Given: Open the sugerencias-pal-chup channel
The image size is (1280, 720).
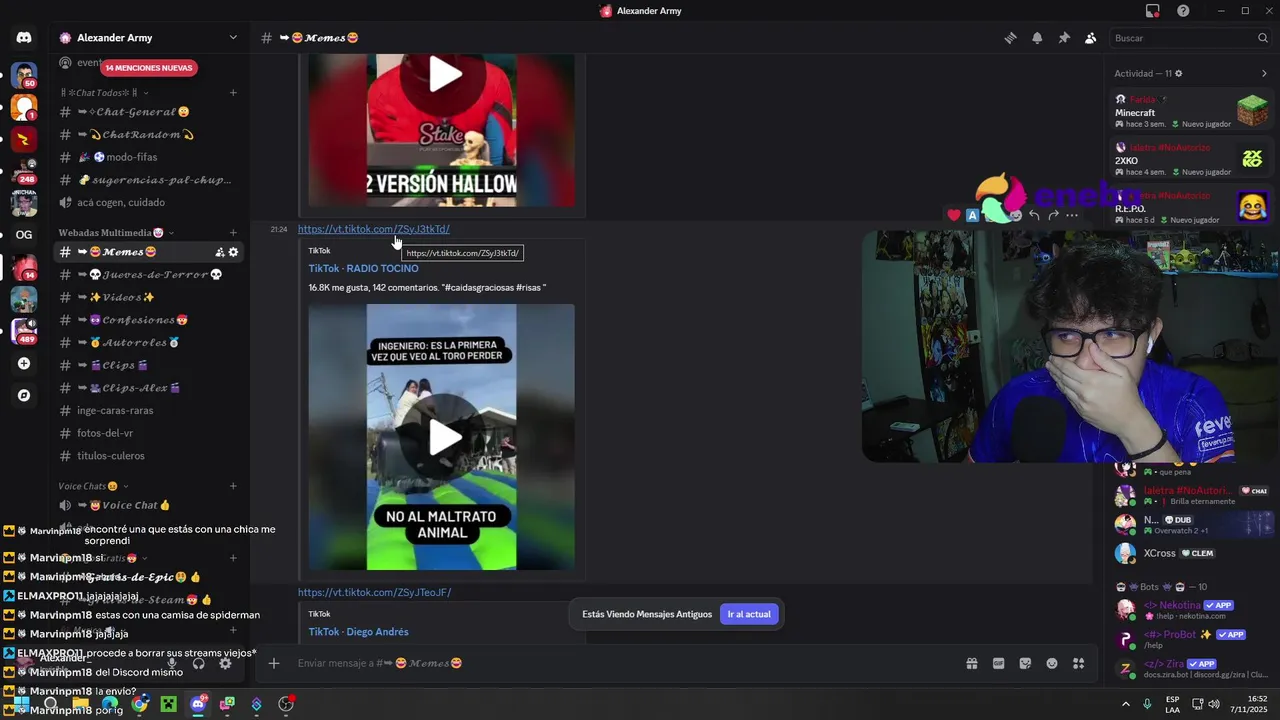Looking at the screenshot, I should pos(150,180).
